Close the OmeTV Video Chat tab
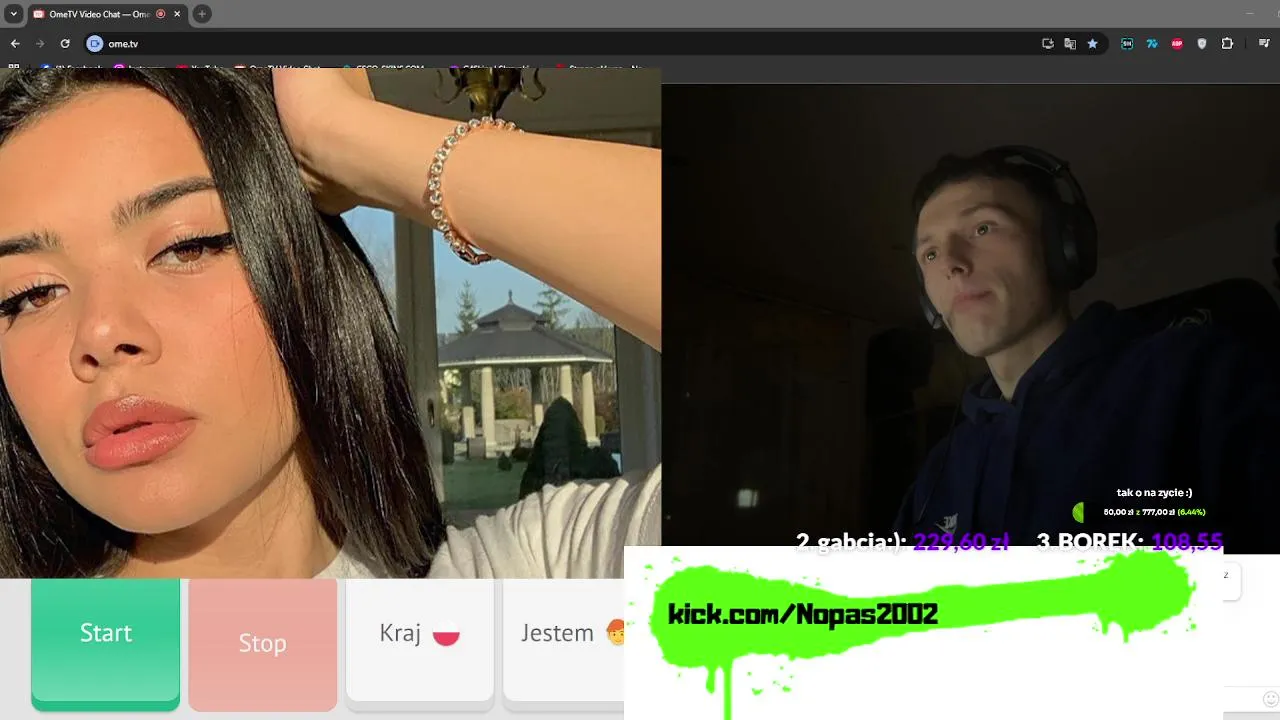 click(178, 14)
